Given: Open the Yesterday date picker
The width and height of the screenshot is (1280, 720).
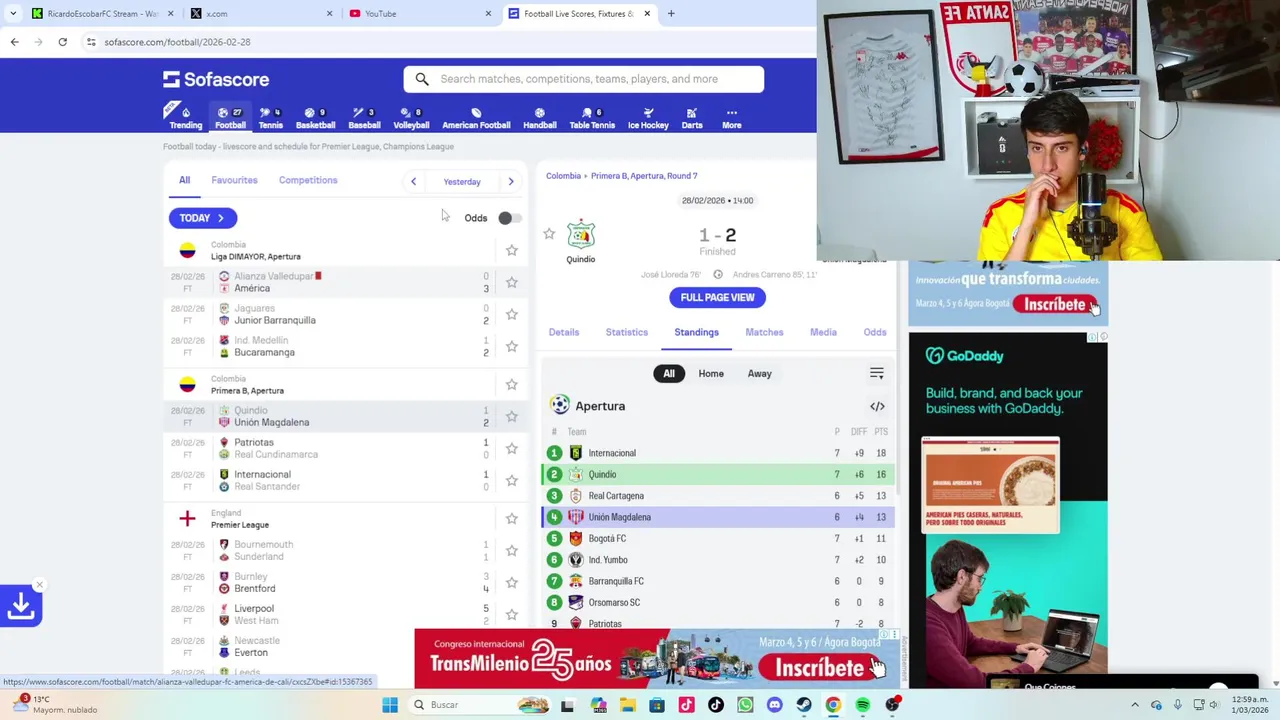Looking at the screenshot, I should coord(462,182).
